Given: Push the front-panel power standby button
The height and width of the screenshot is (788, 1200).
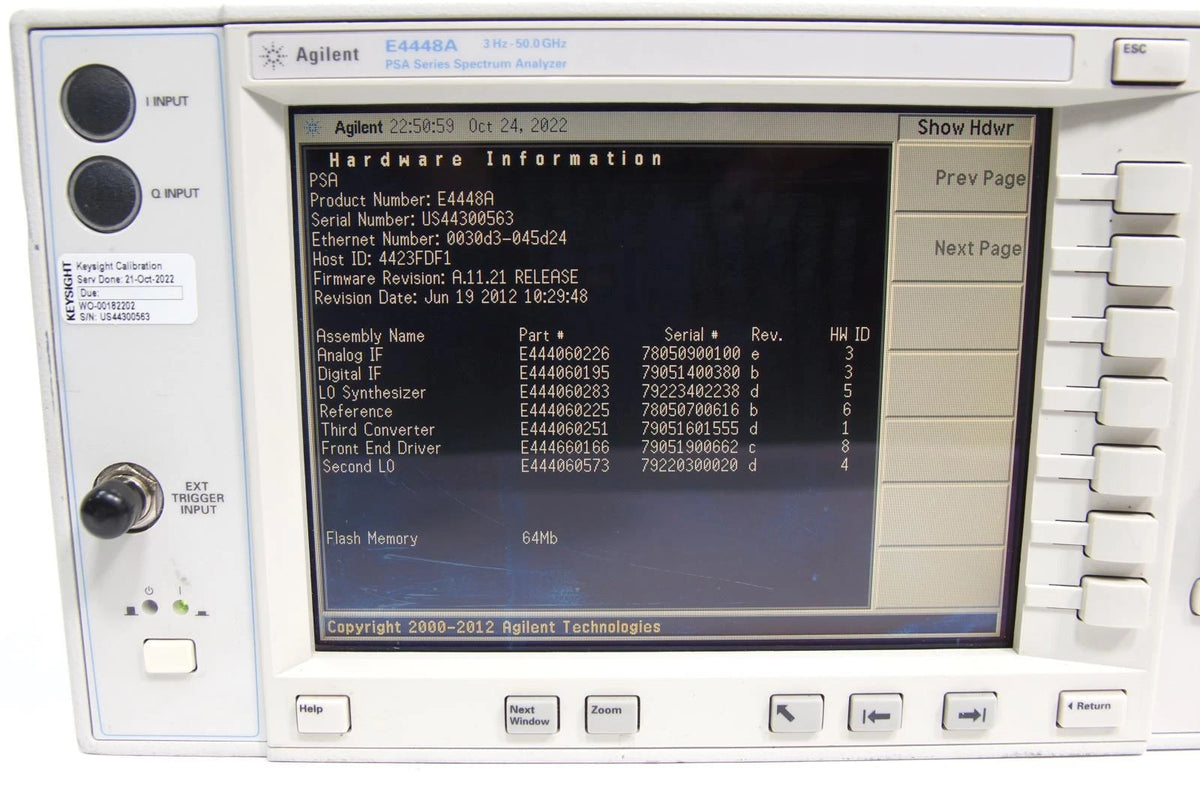Looking at the screenshot, I should coord(169,657).
